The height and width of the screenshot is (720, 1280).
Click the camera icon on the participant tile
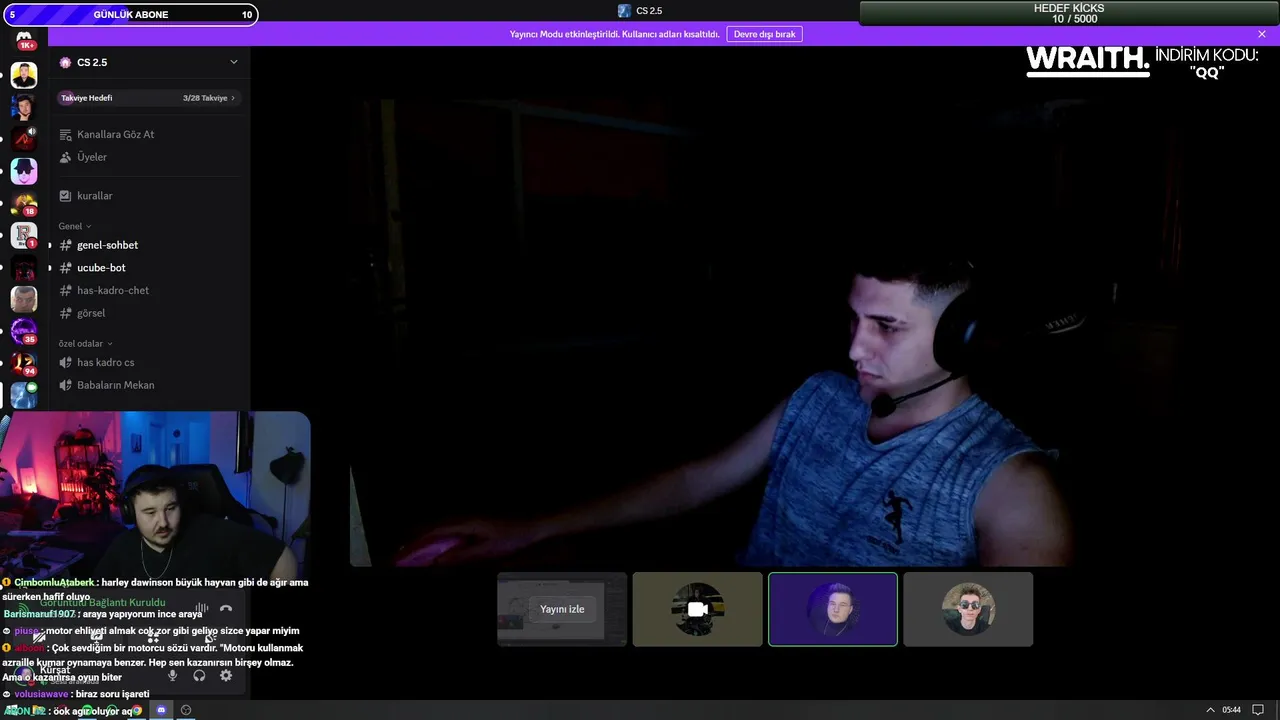(x=698, y=609)
